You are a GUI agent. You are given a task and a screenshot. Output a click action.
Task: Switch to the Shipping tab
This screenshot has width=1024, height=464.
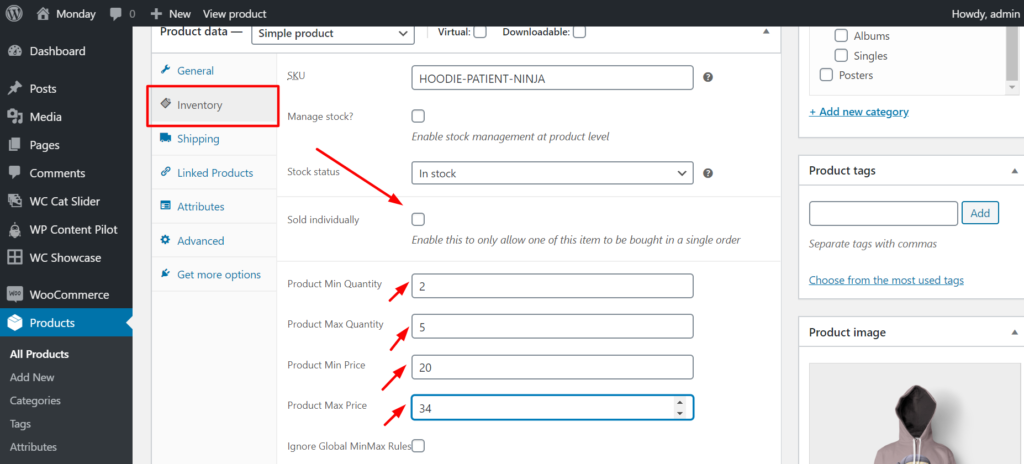coord(198,139)
